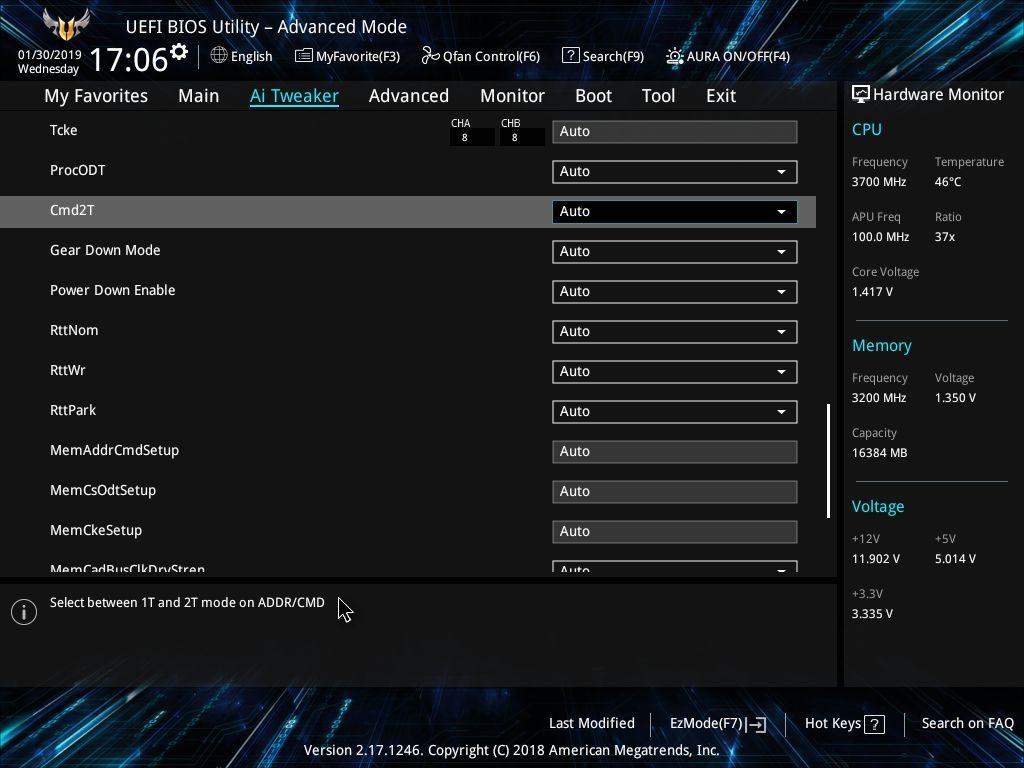Switch to the Boot tab

point(594,96)
